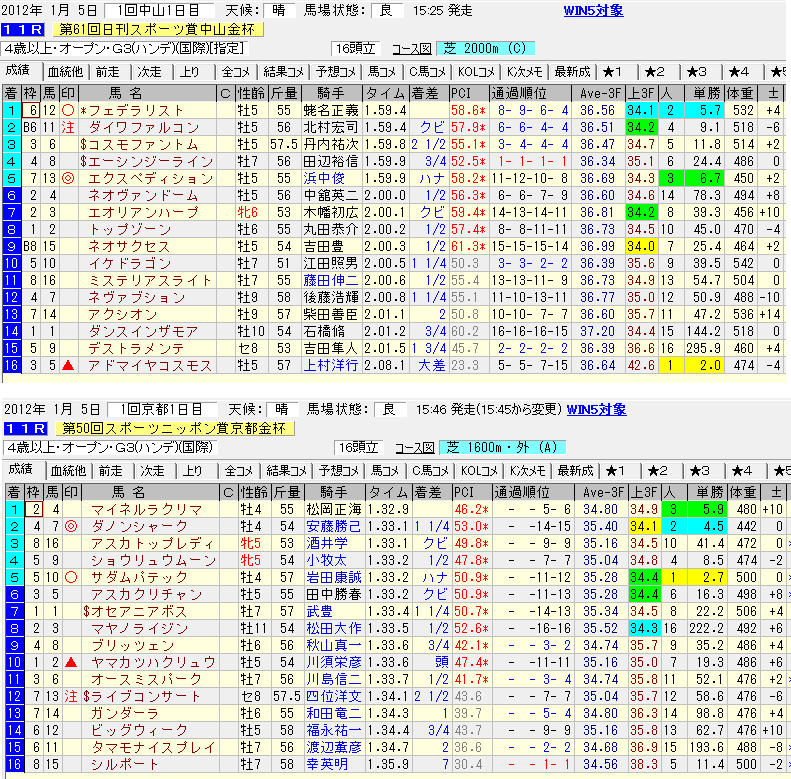Open the C馬コメ tab in the 京都金杯 panel
Viewport: 791px width, 779px height.
430,471
